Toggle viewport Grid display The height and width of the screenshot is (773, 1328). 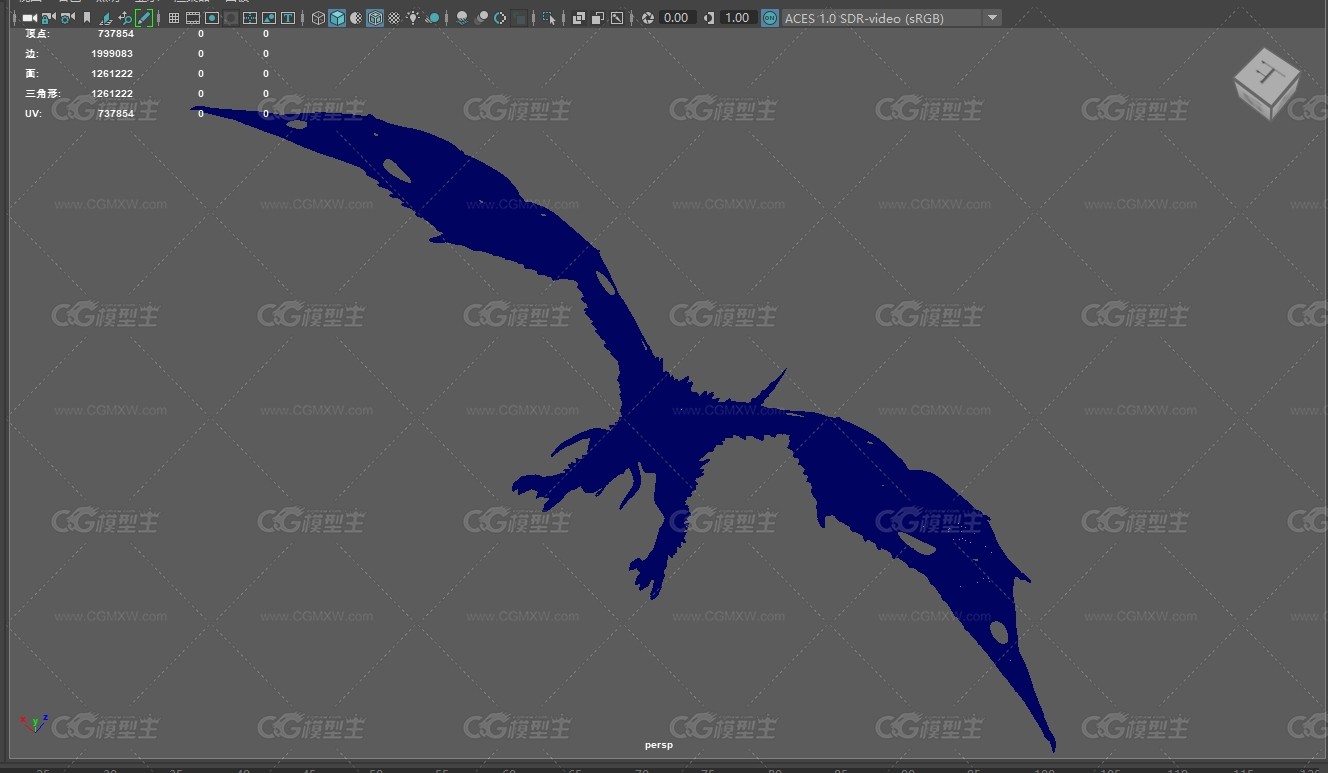coord(174,18)
